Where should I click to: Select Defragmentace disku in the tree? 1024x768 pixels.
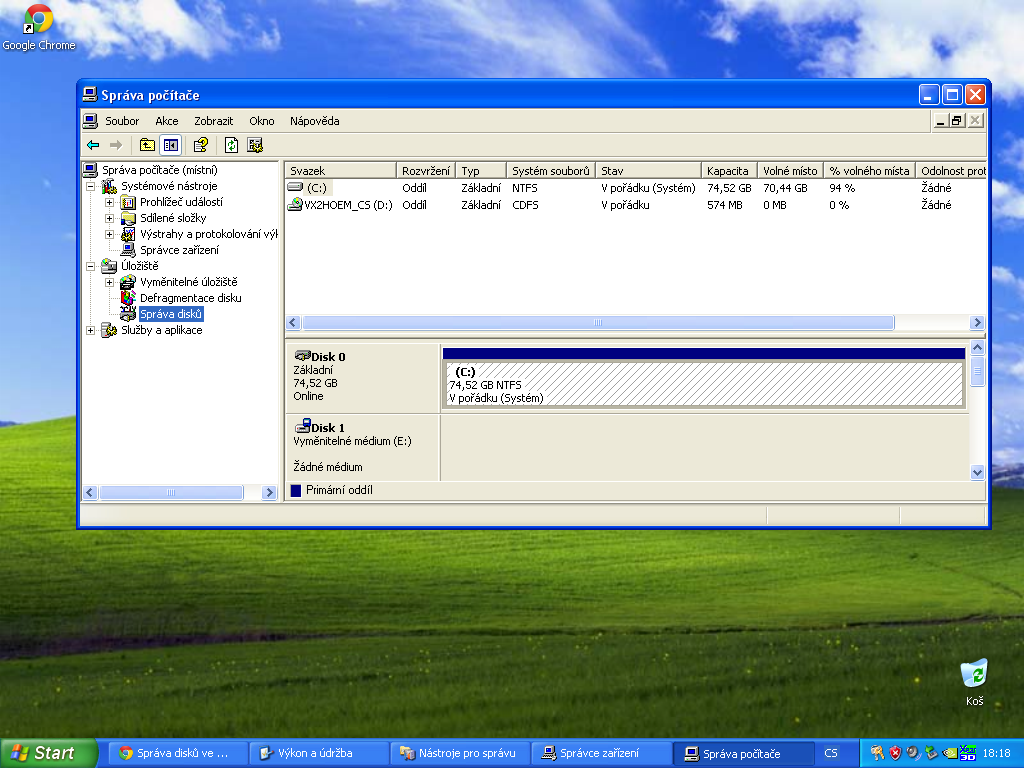(191, 298)
